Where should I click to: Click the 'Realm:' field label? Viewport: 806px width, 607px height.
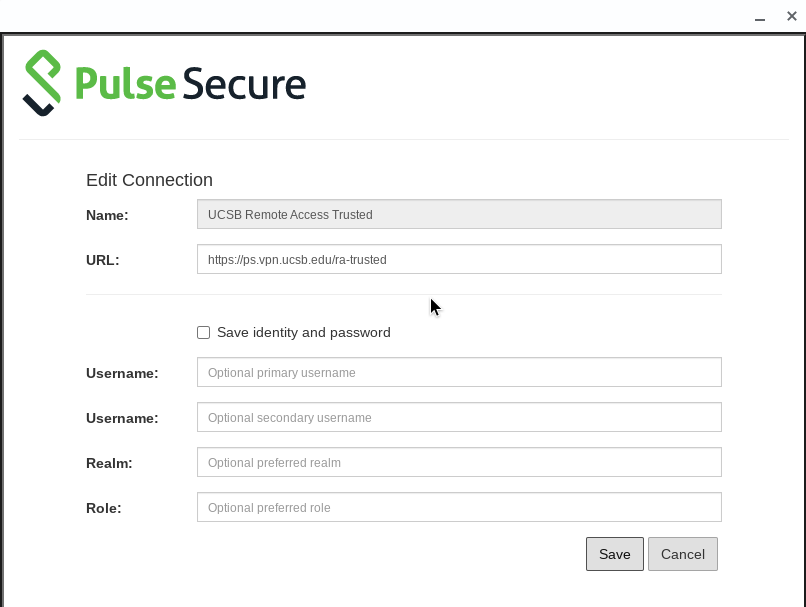click(109, 463)
